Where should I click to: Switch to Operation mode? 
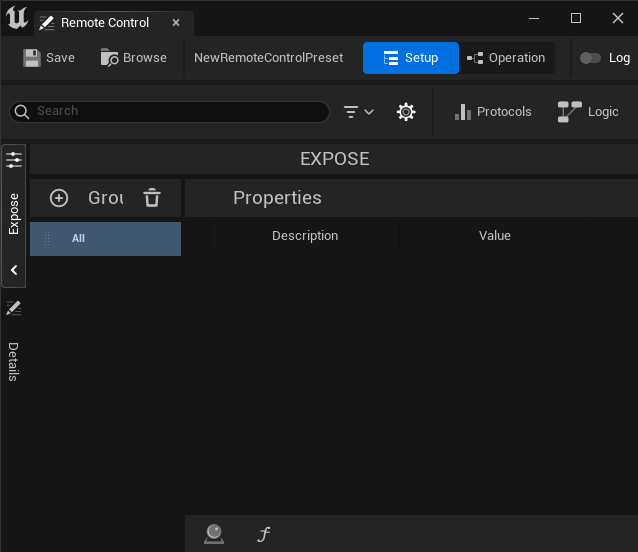point(506,58)
